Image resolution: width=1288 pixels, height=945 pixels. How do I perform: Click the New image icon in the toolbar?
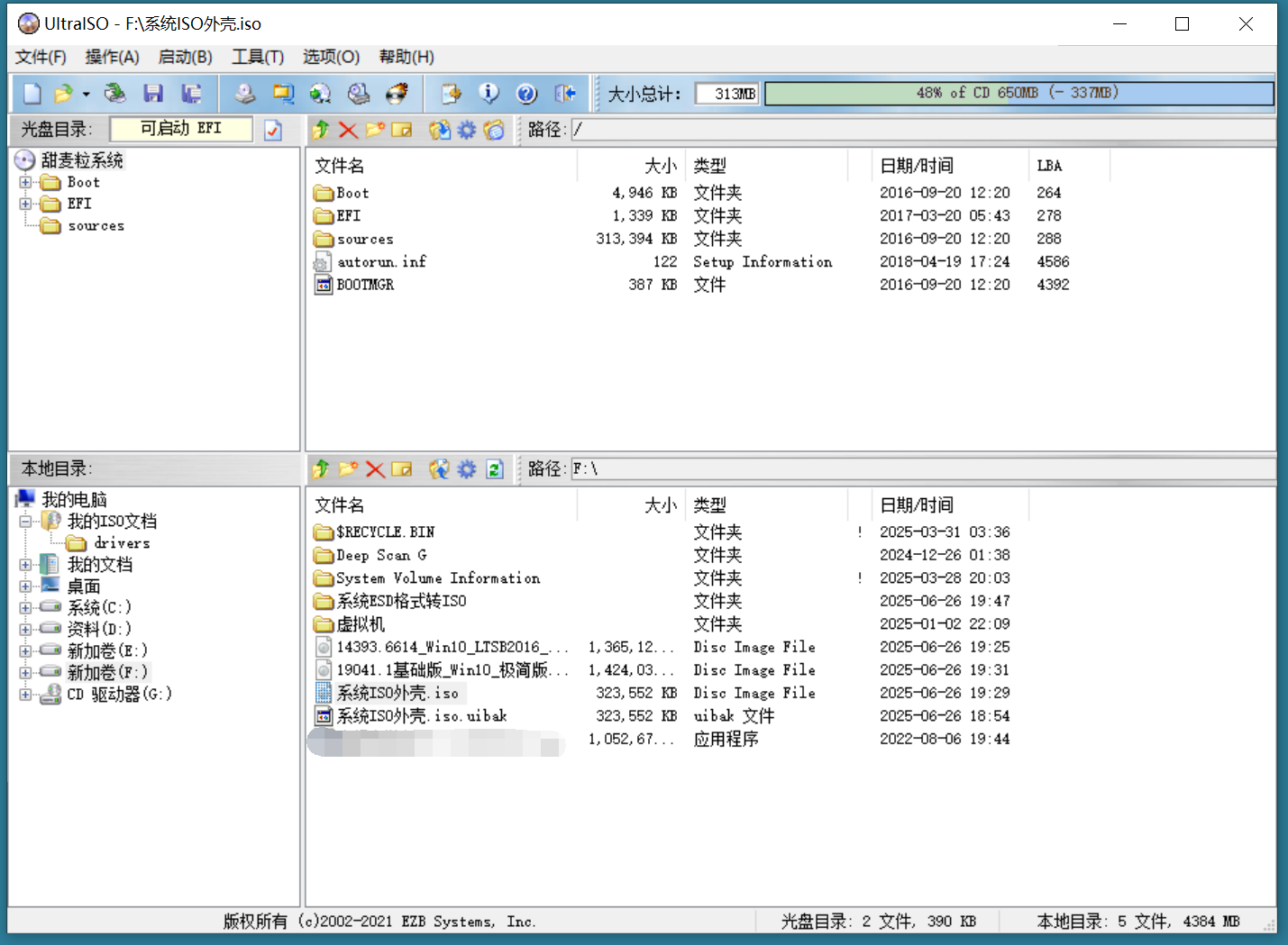pyautogui.click(x=32, y=94)
